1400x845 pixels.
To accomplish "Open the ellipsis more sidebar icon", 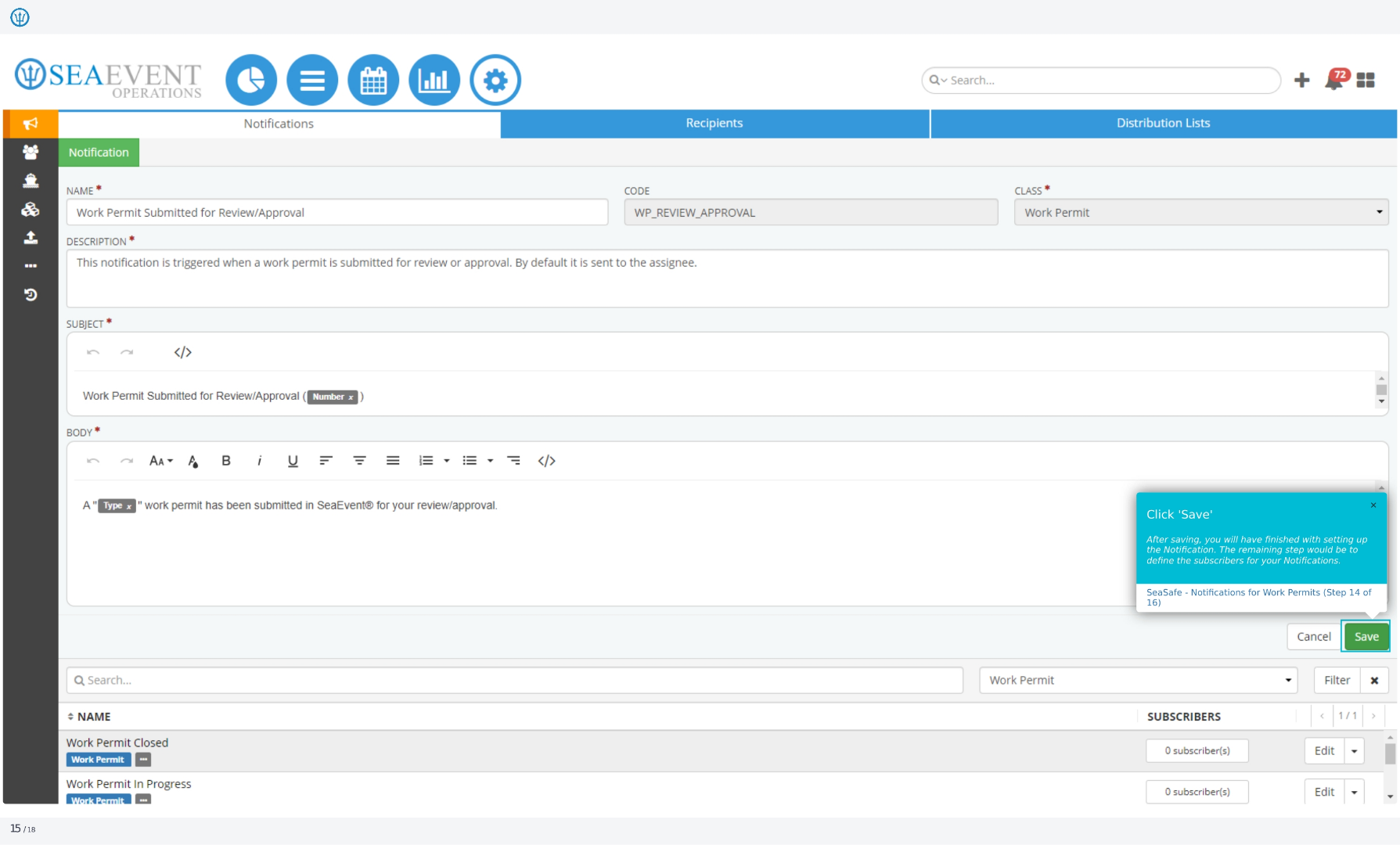I will (x=31, y=266).
